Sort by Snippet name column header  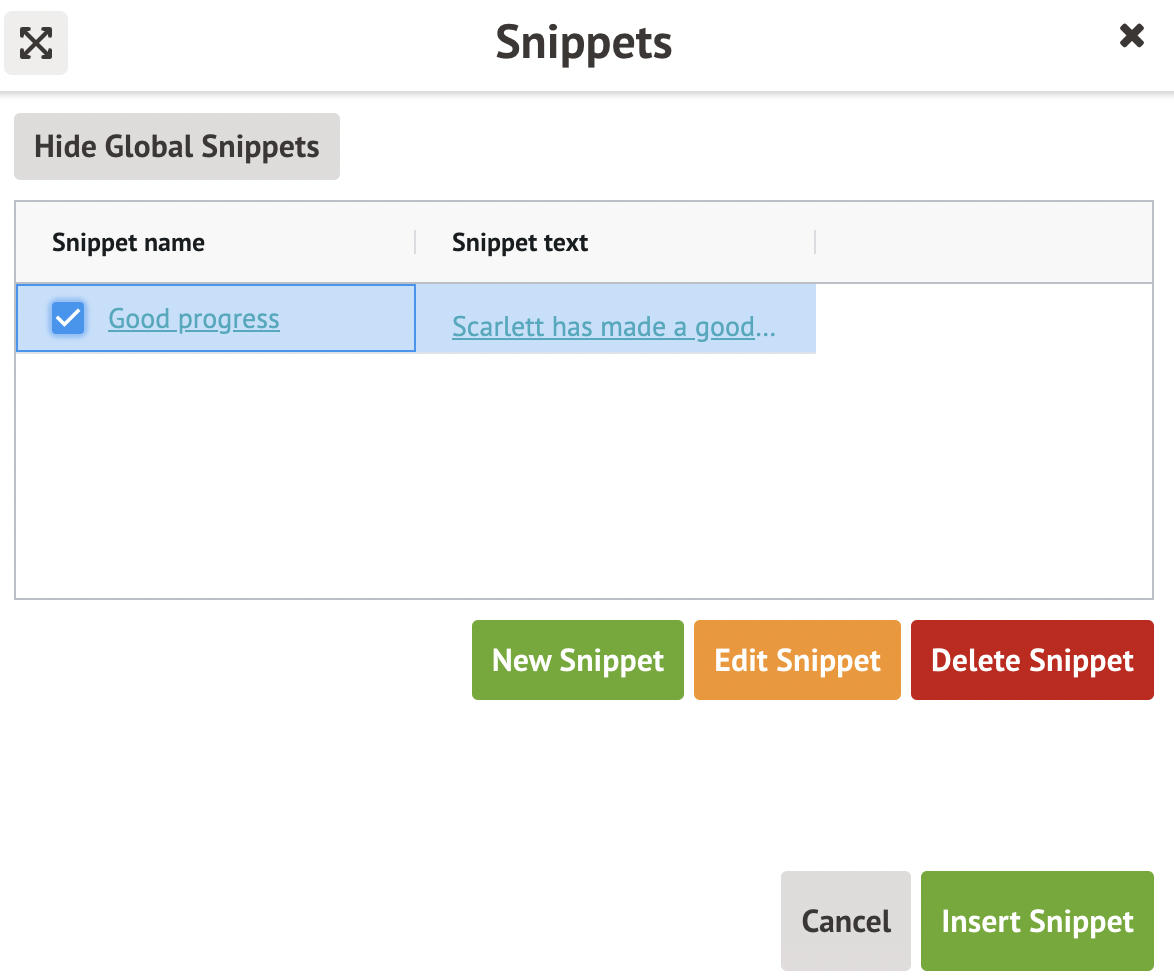(x=128, y=242)
